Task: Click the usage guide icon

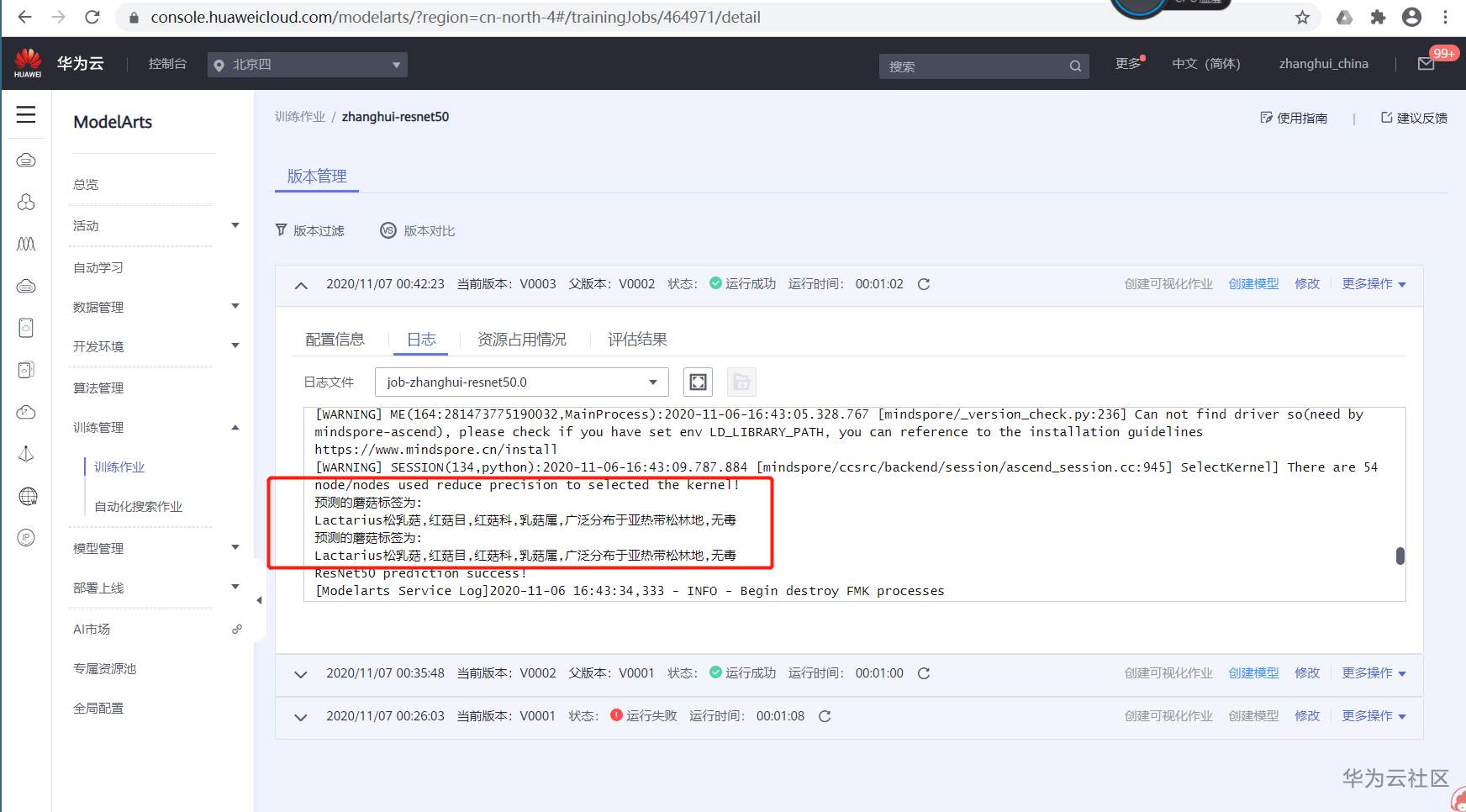Action: 1267,118
